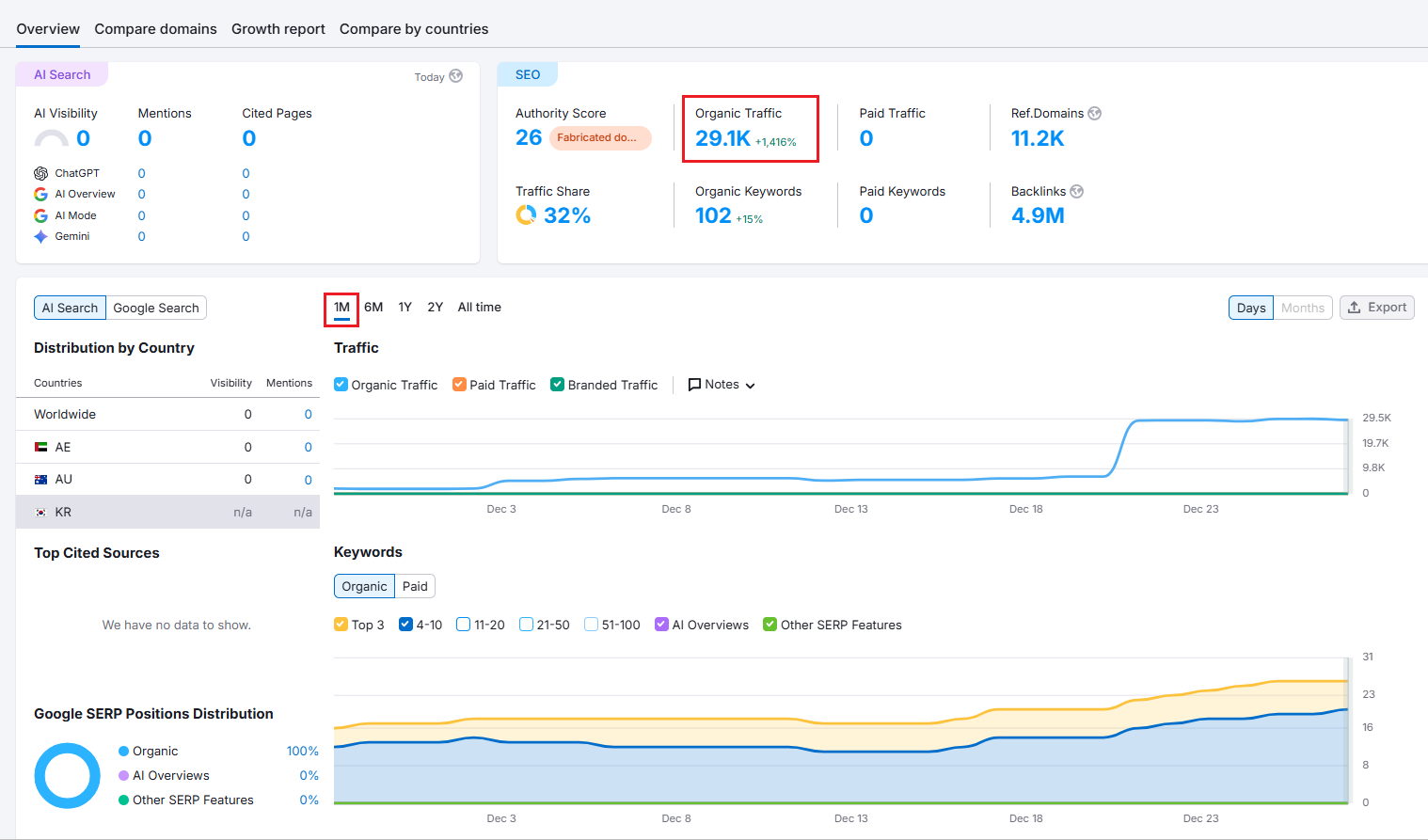Image resolution: width=1428 pixels, height=840 pixels.
Task: Click the globe icon beside Backlinks
Action: [1077, 191]
